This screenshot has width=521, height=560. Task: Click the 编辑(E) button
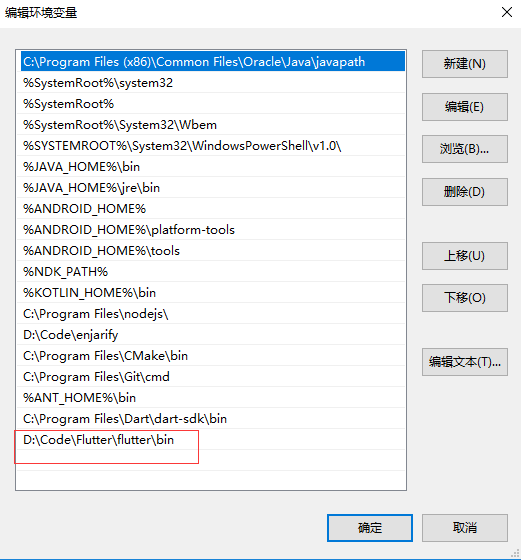click(x=465, y=107)
